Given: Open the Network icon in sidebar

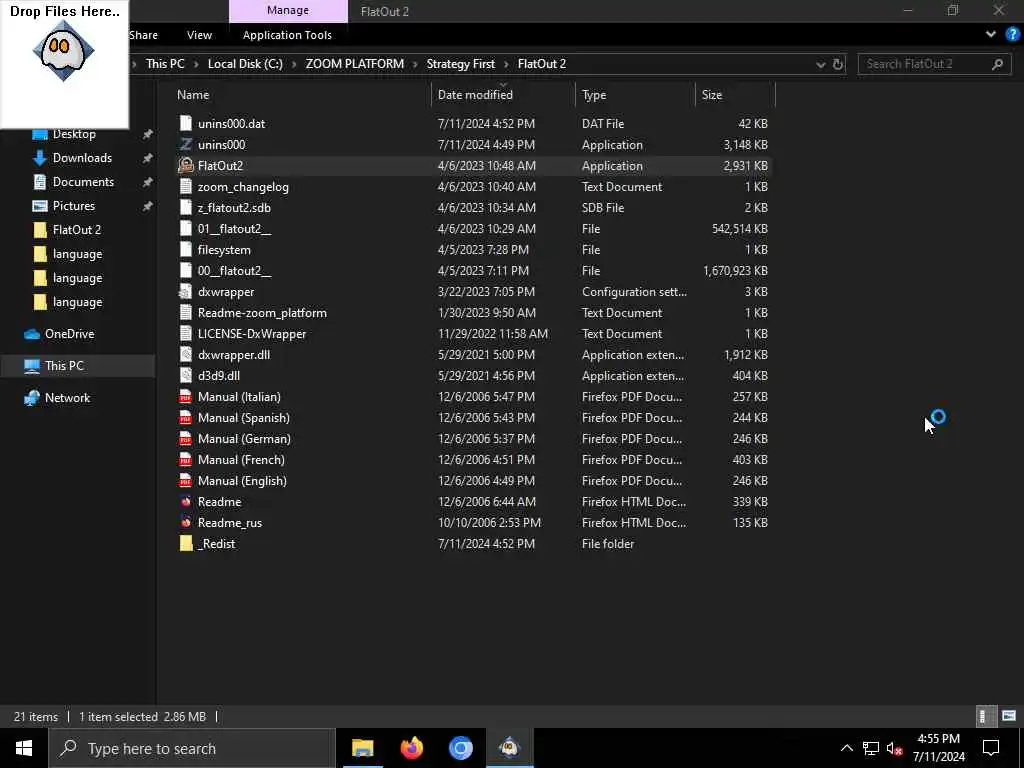Looking at the screenshot, I should tap(32, 398).
